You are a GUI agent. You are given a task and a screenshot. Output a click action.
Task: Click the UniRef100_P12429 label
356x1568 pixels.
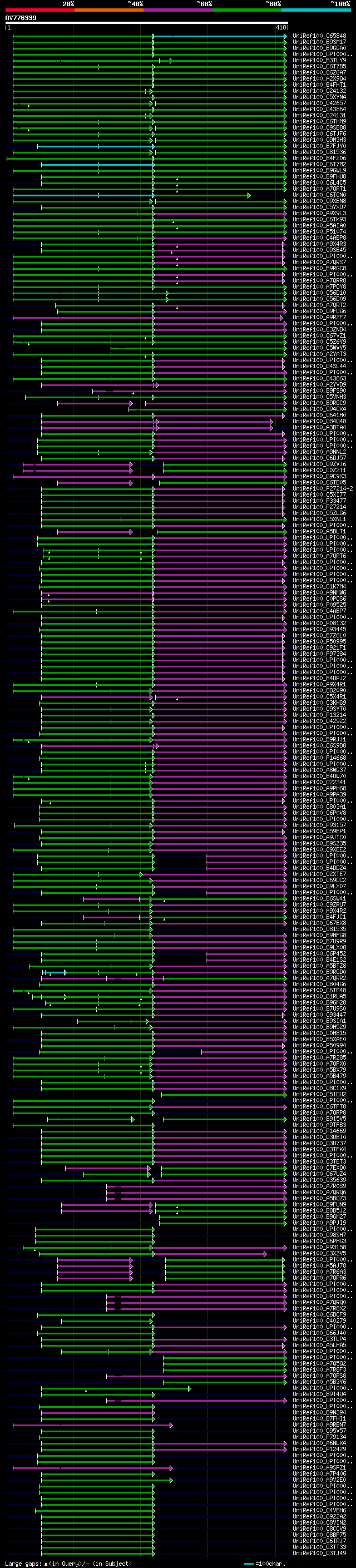click(x=319, y=1449)
